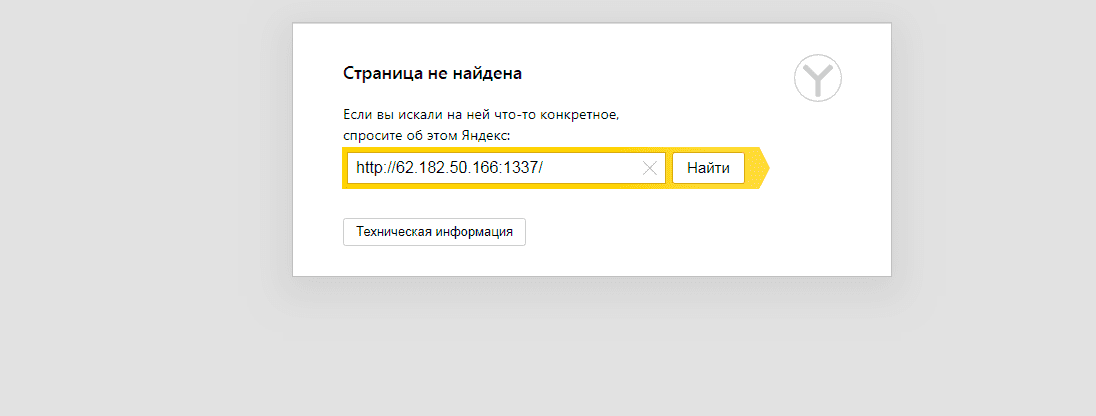This screenshot has width=1096, height=416.
Task: Open Техническая информация details
Action: point(434,232)
